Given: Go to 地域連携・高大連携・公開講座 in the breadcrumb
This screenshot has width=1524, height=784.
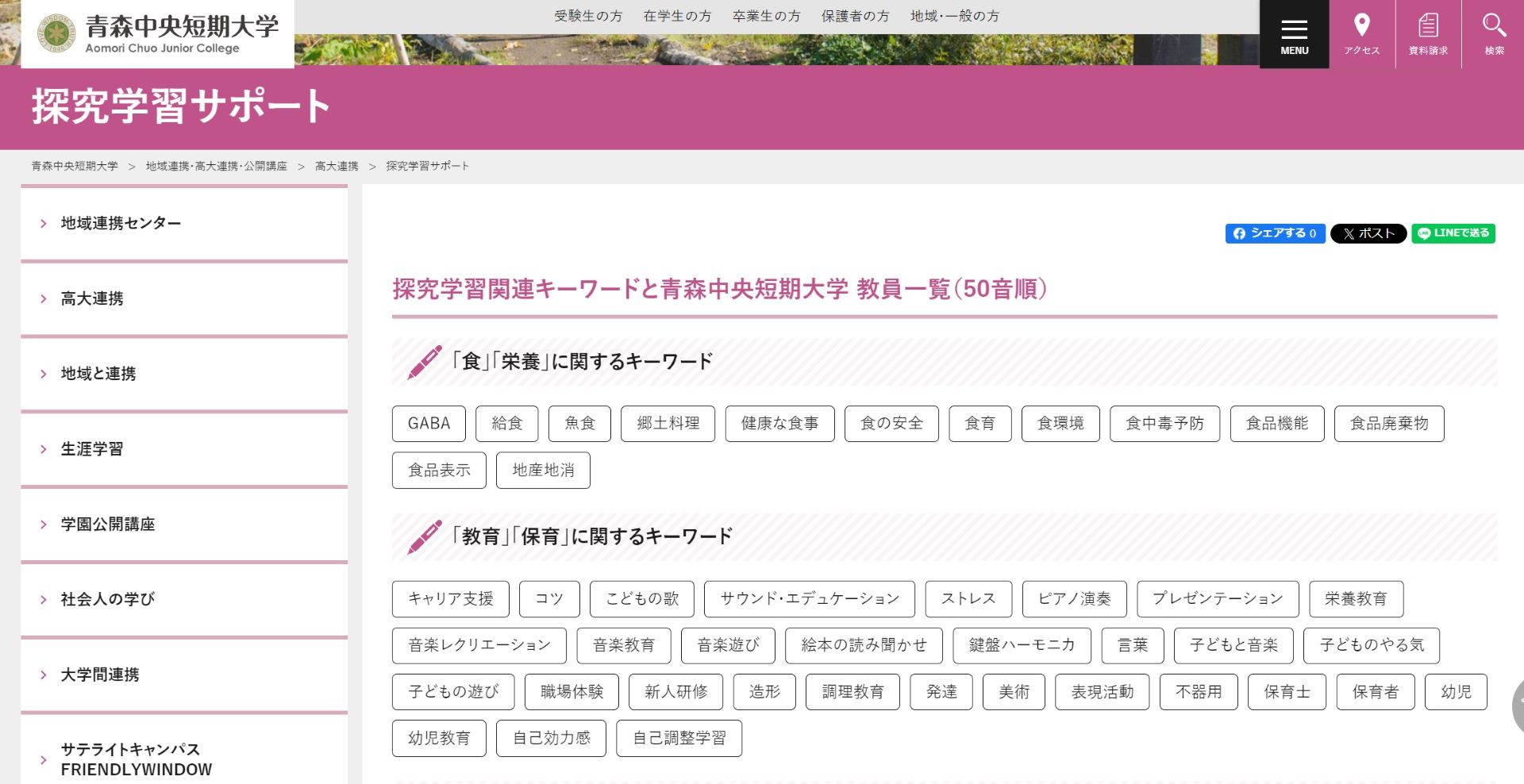Looking at the screenshot, I should (x=217, y=166).
